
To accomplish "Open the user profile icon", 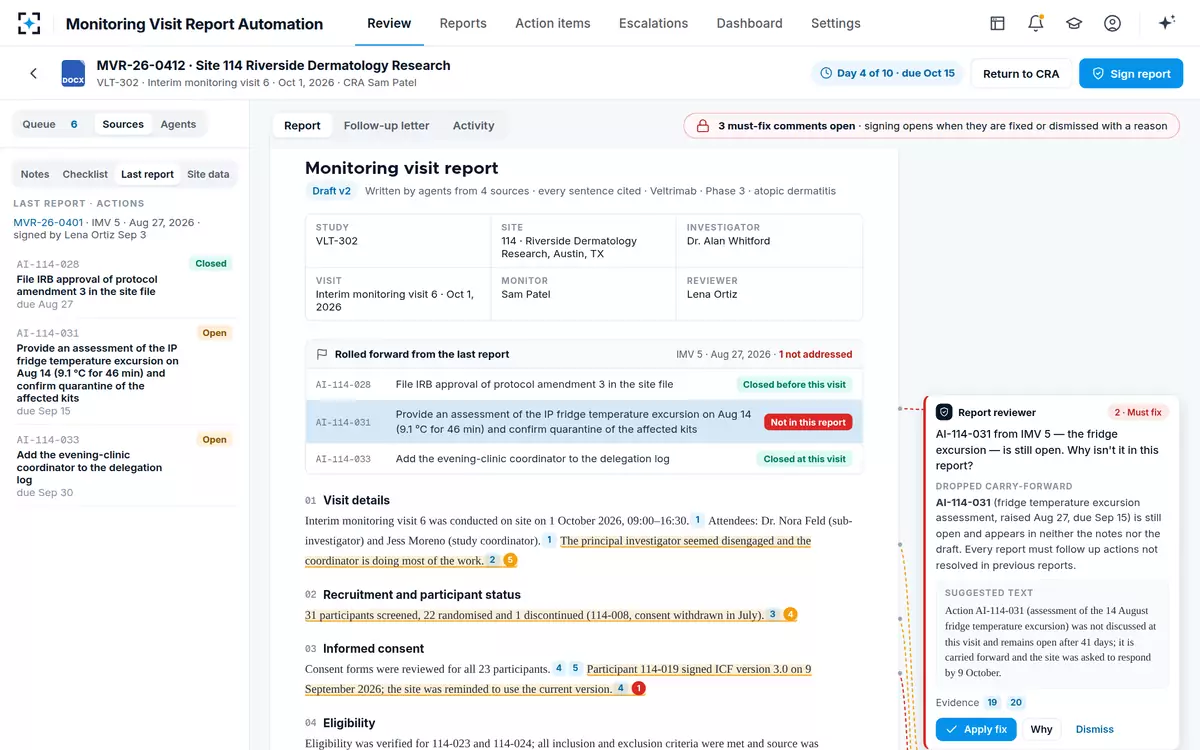I will click(x=1112, y=23).
